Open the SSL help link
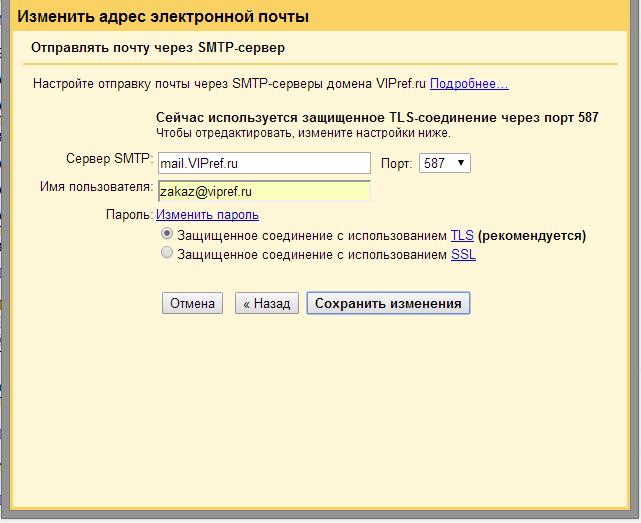The image size is (641, 523). 463,255
